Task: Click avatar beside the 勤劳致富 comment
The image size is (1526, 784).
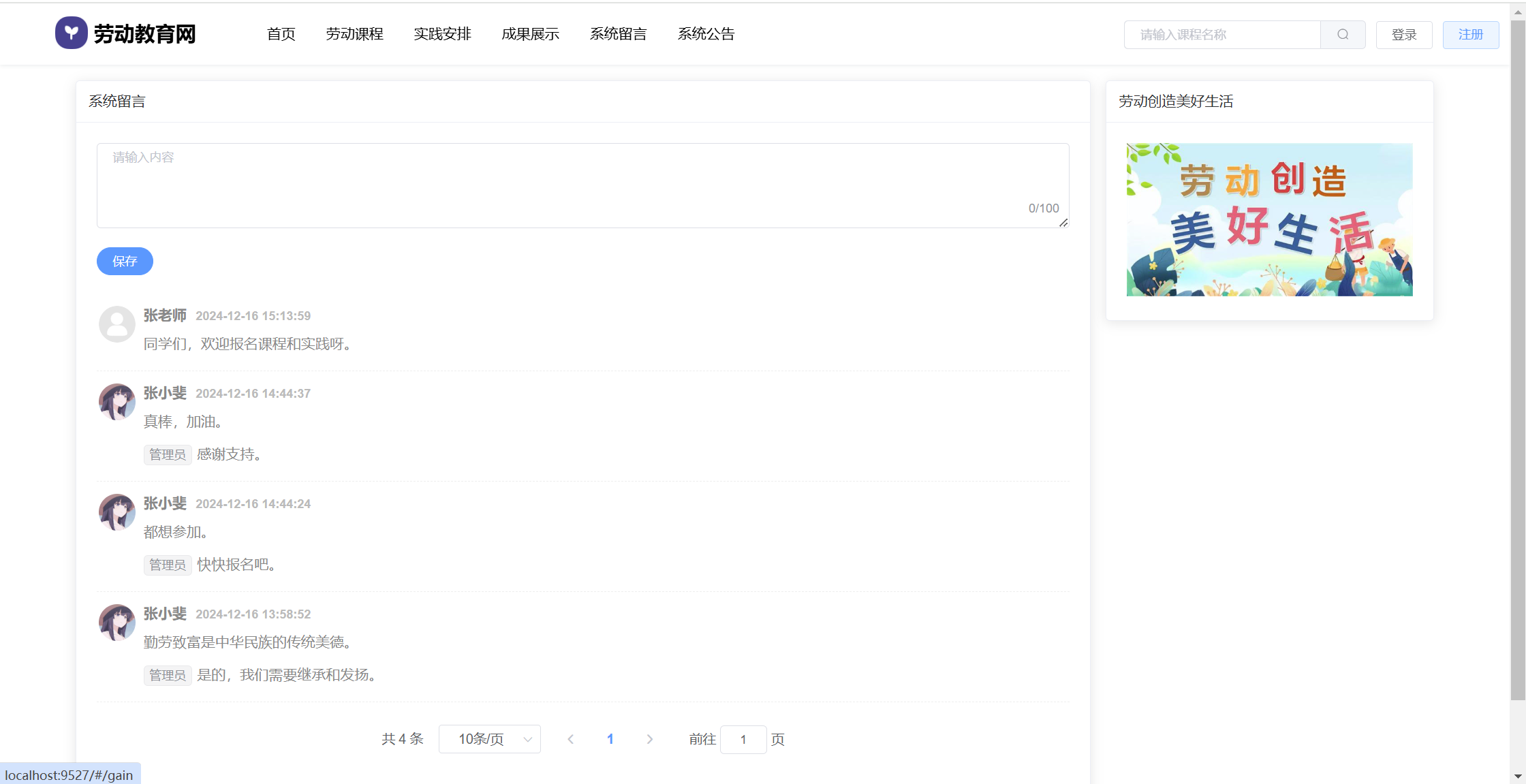Action: (x=117, y=623)
